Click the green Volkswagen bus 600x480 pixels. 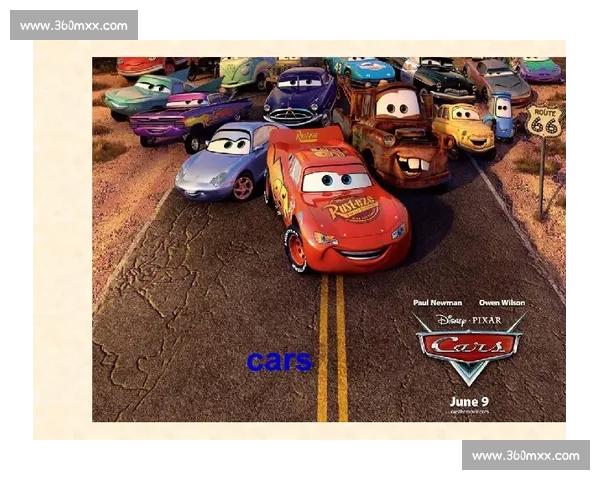coord(244,72)
